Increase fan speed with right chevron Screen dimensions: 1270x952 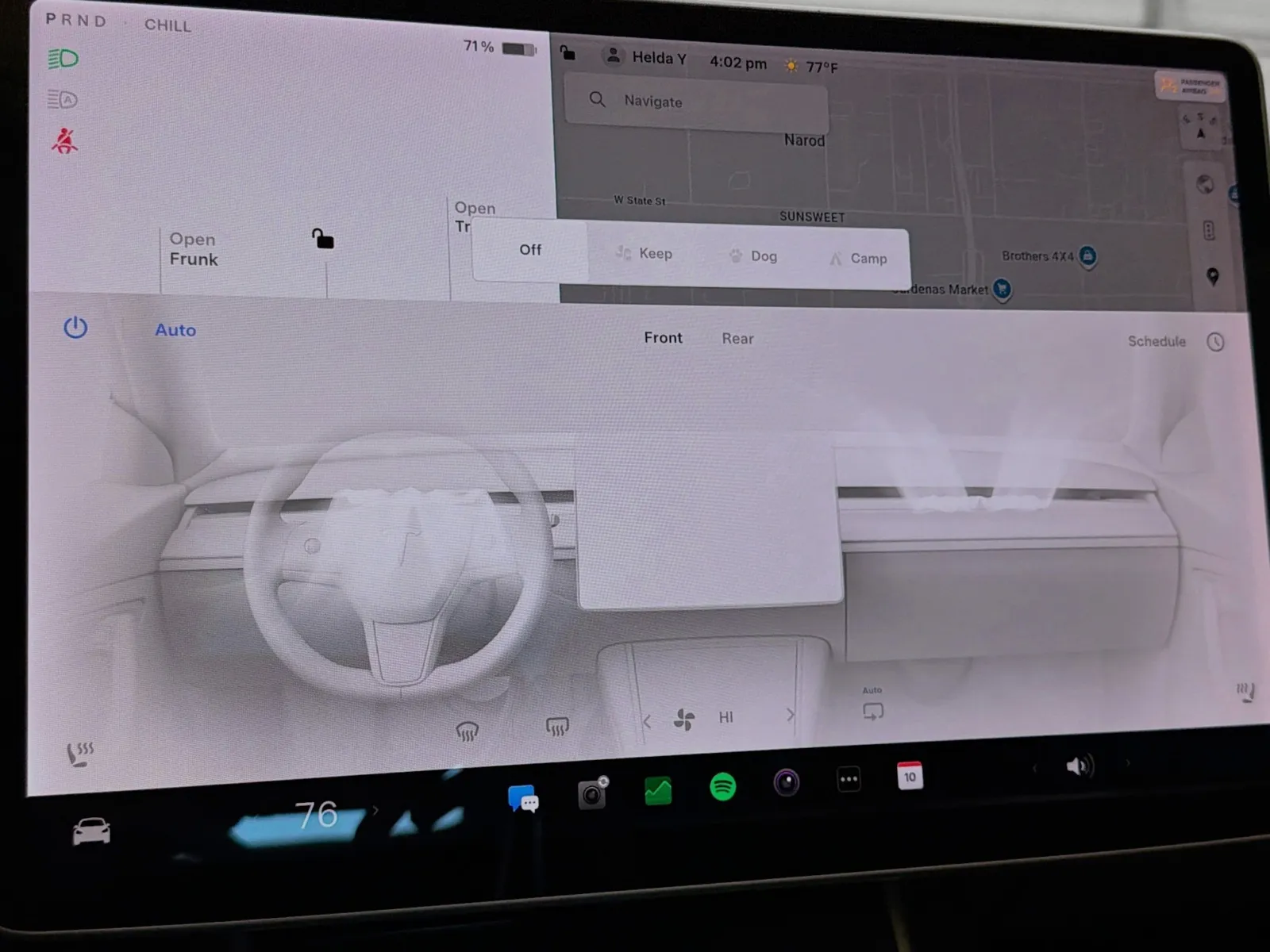click(x=790, y=715)
